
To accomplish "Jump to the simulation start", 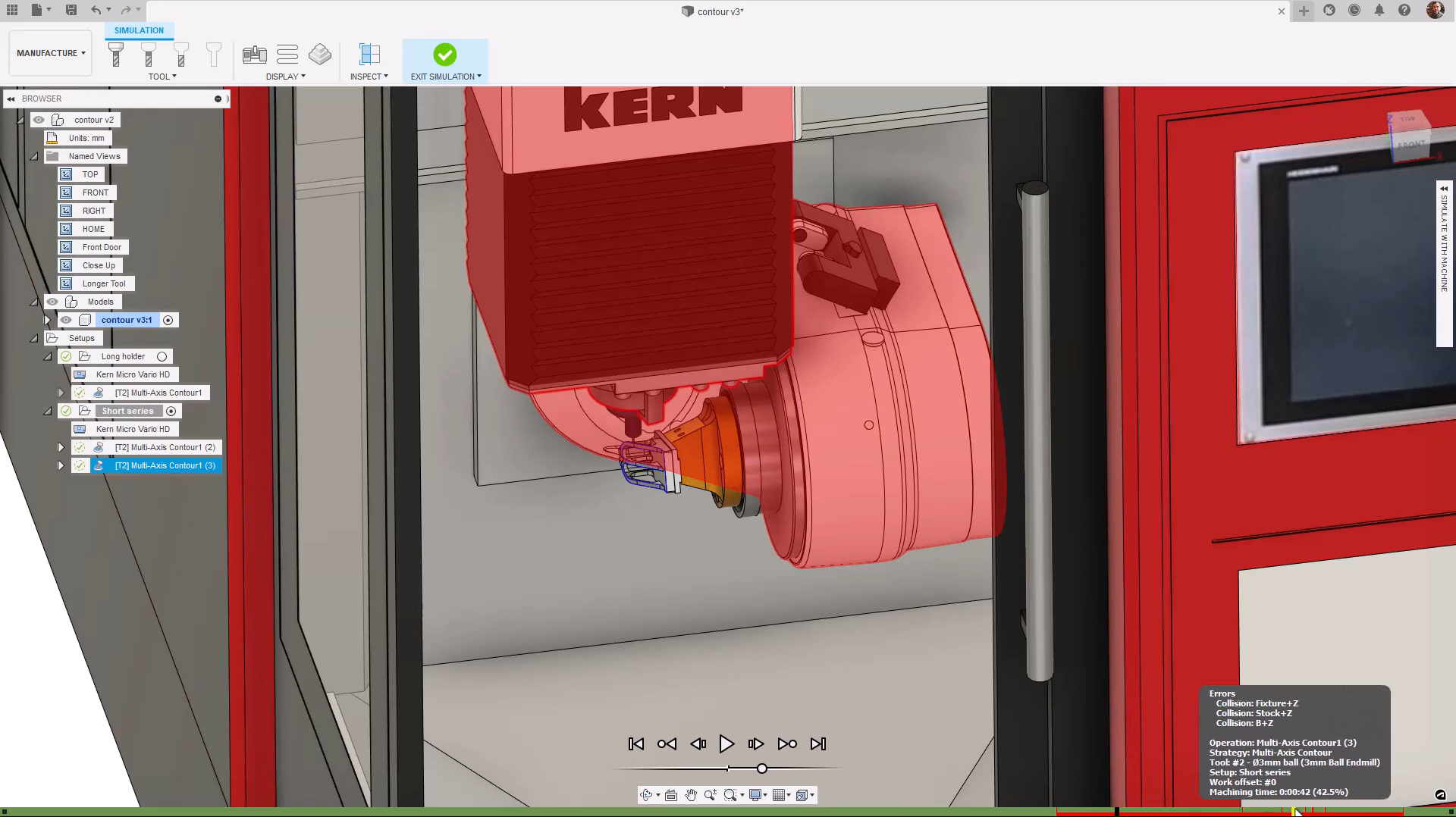I will (636, 744).
